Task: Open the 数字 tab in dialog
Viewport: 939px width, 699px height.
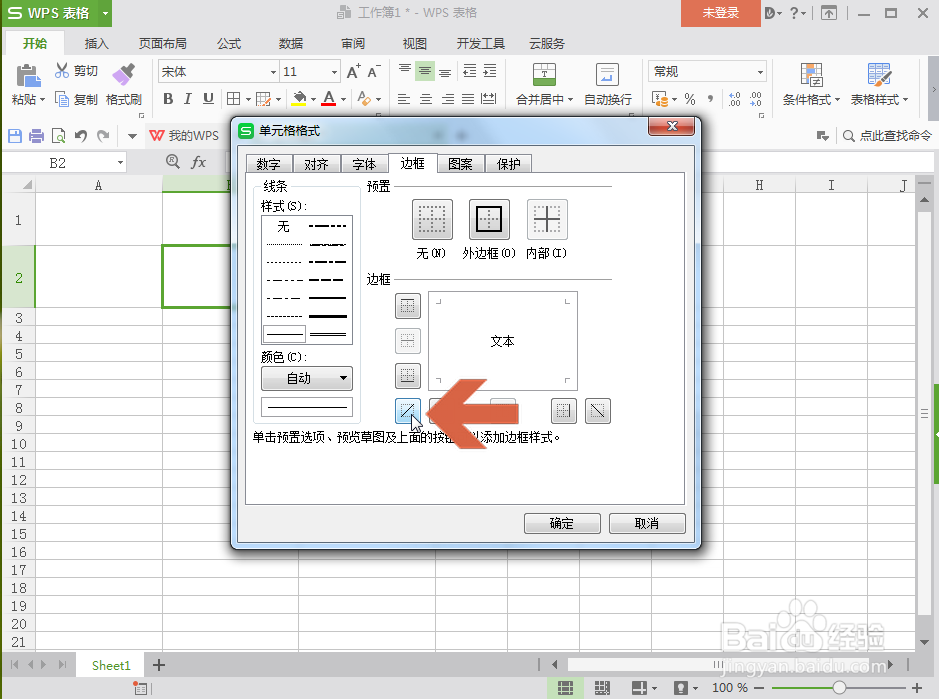Action: [268, 164]
